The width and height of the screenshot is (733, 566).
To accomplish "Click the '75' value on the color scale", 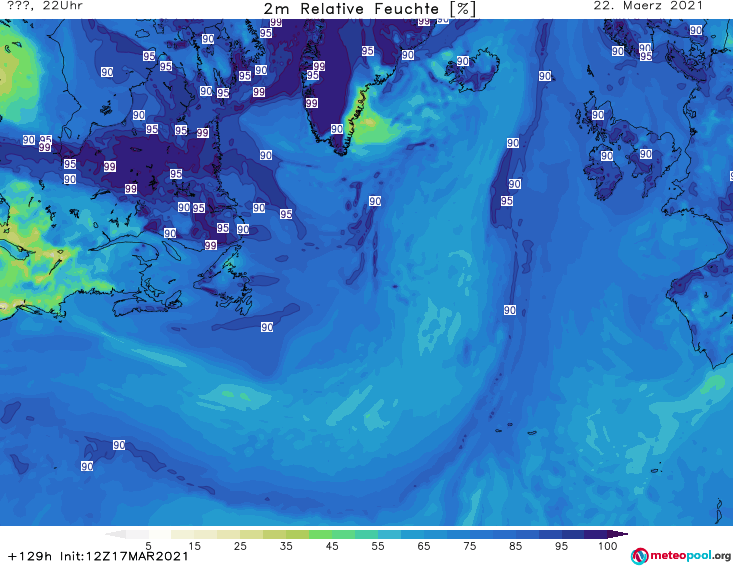I will [469, 546].
